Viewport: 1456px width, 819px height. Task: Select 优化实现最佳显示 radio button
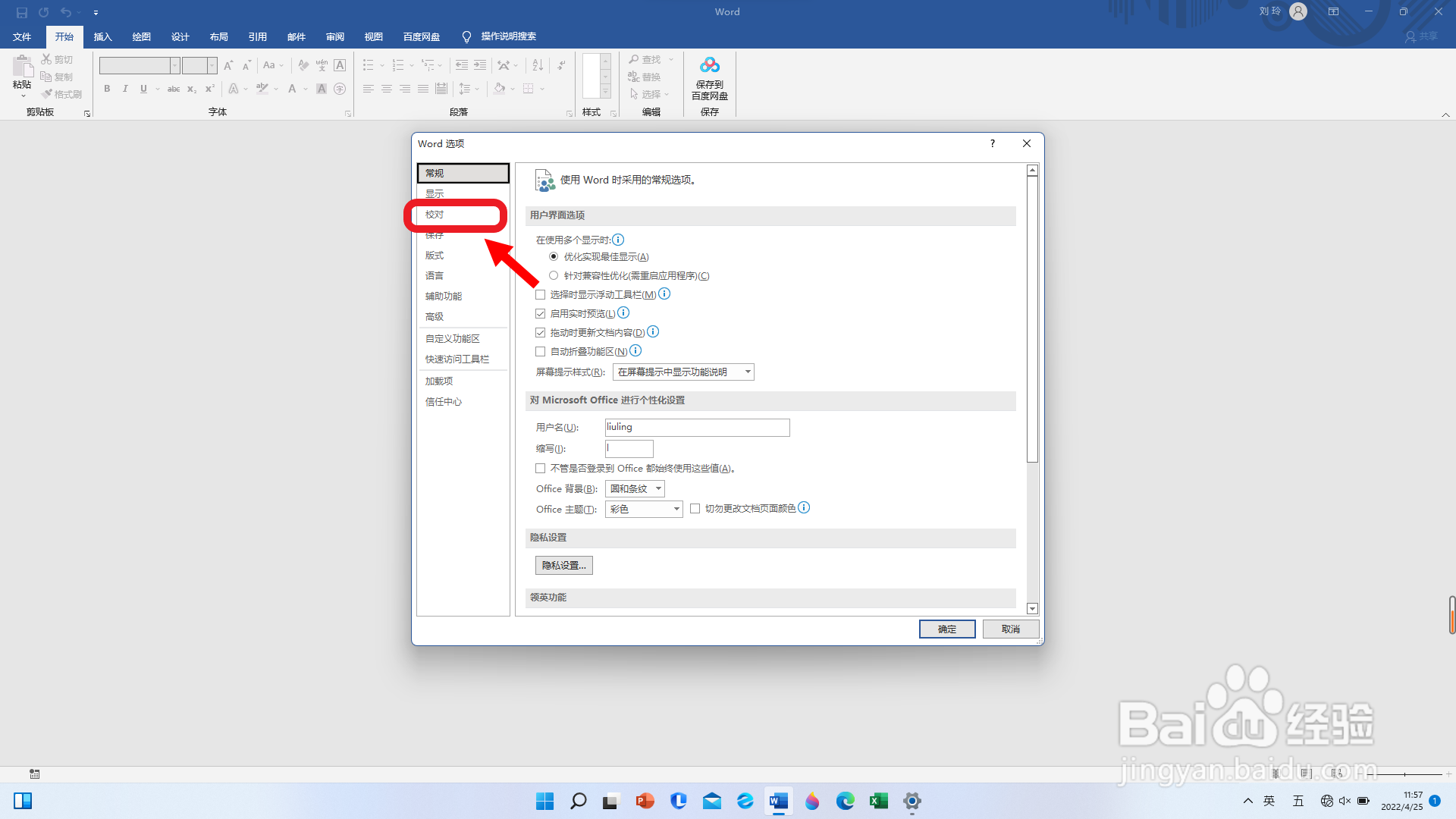tap(554, 256)
